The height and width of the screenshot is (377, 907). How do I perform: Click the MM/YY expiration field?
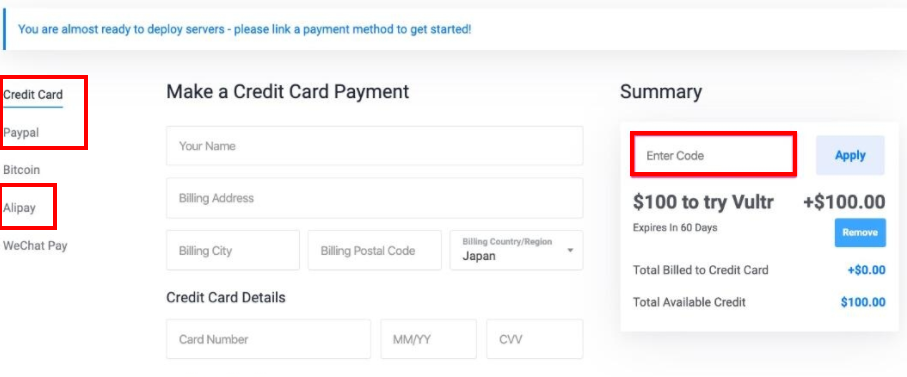pyautogui.click(x=429, y=339)
